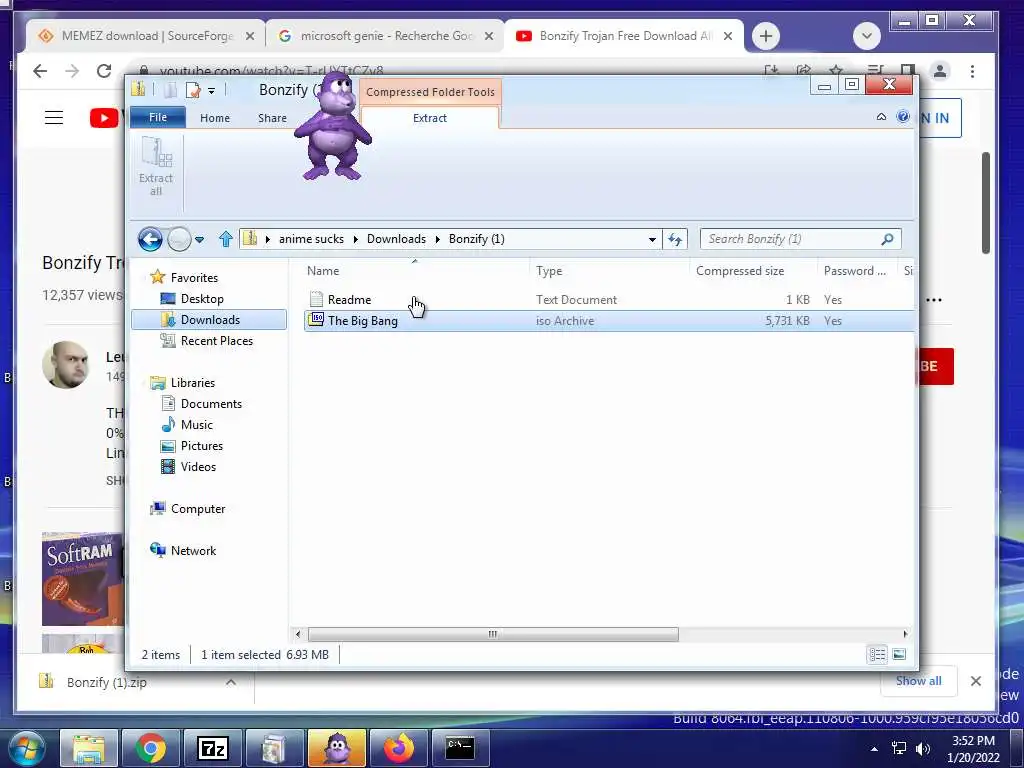Image resolution: width=1024 pixels, height=768 pixels.
Task: Click in the Search Bonzify (1) field
Action: coord(790,239)
